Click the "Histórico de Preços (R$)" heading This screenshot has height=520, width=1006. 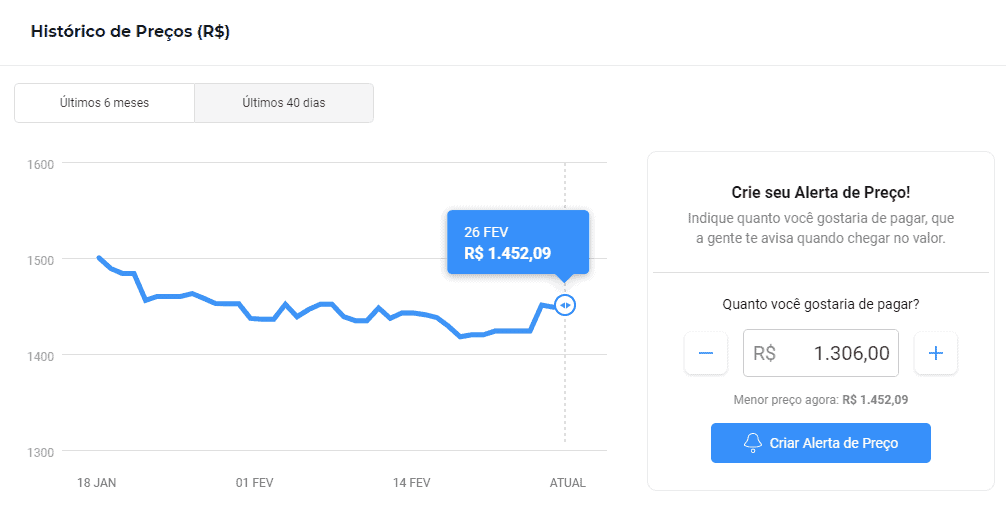click(x=131, y=32)
